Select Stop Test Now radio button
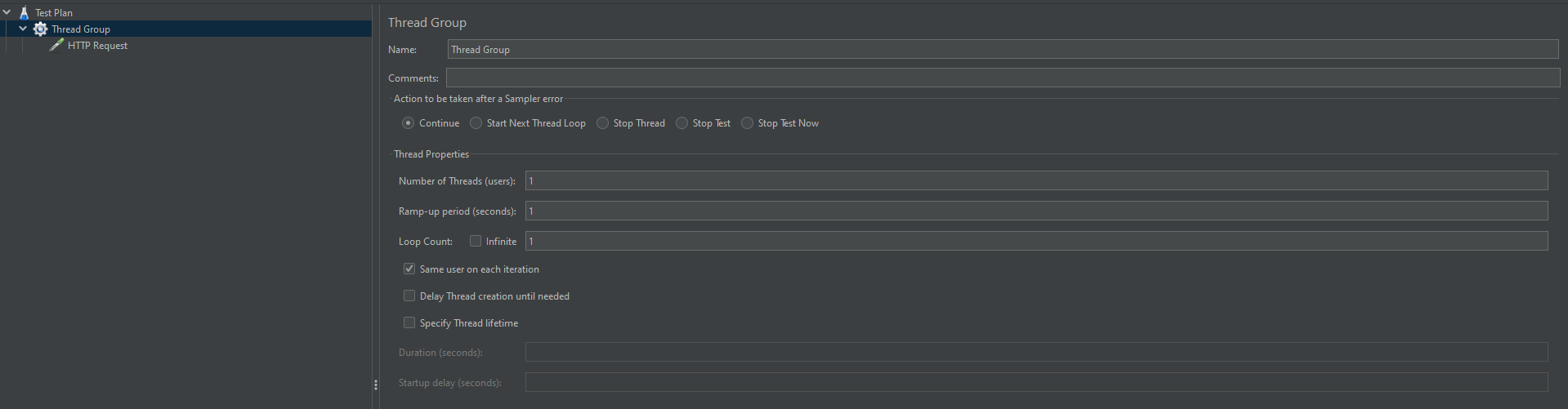This screenshot has height=409, width=1568. (748, 123)
